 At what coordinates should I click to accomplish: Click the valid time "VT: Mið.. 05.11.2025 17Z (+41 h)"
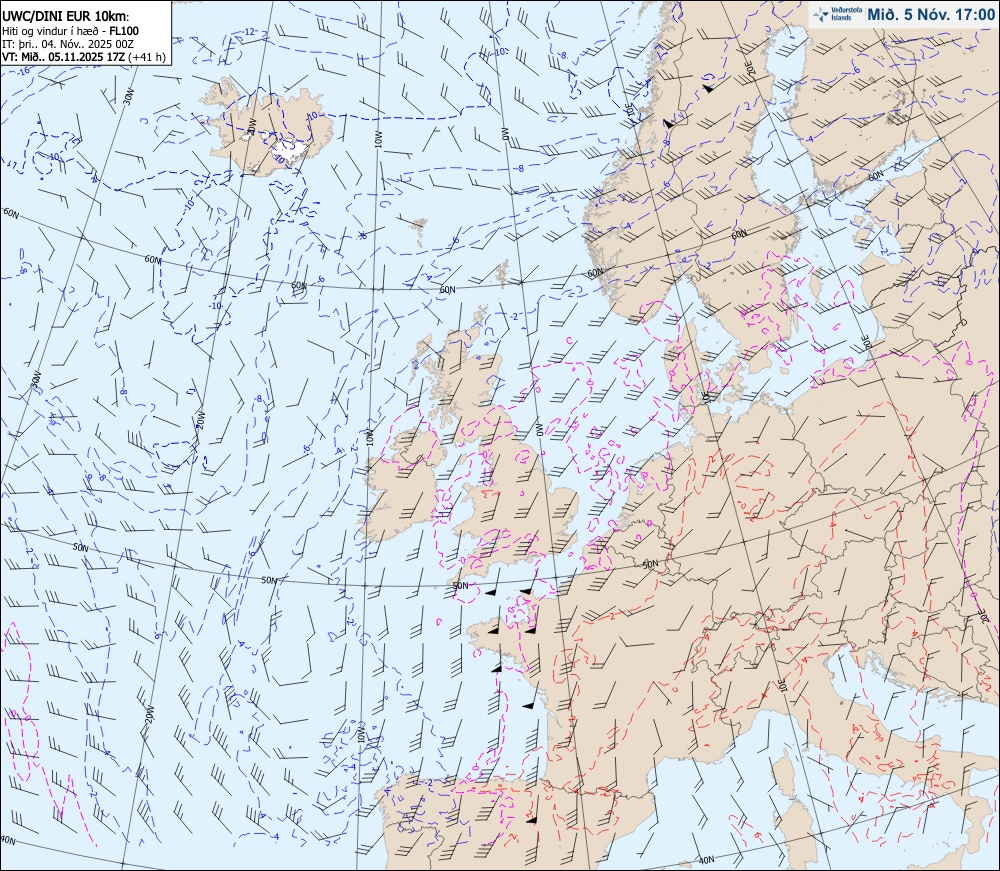tap(84, 57)
